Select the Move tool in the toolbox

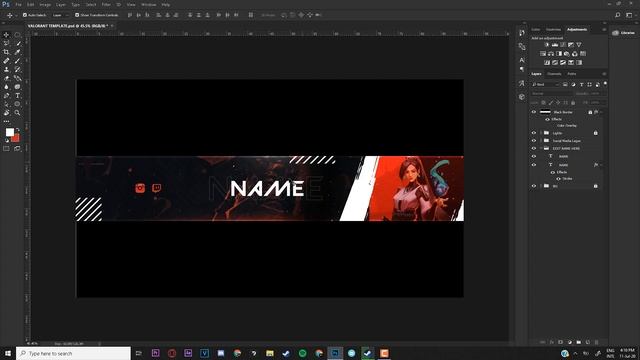[7, 35]
